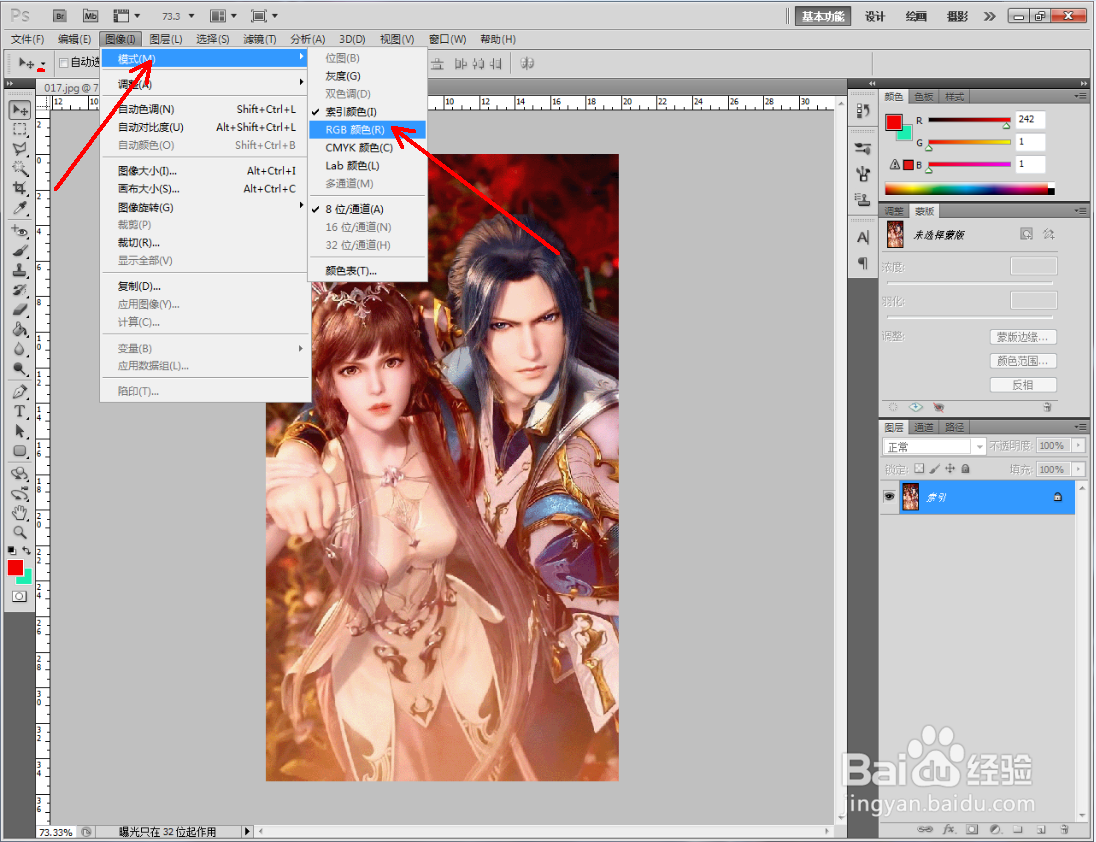The height and width of the screenshot is (842, 1096).
Task: Hide the 索引 layer with eye icon
Action: click(x=889, y=497)
